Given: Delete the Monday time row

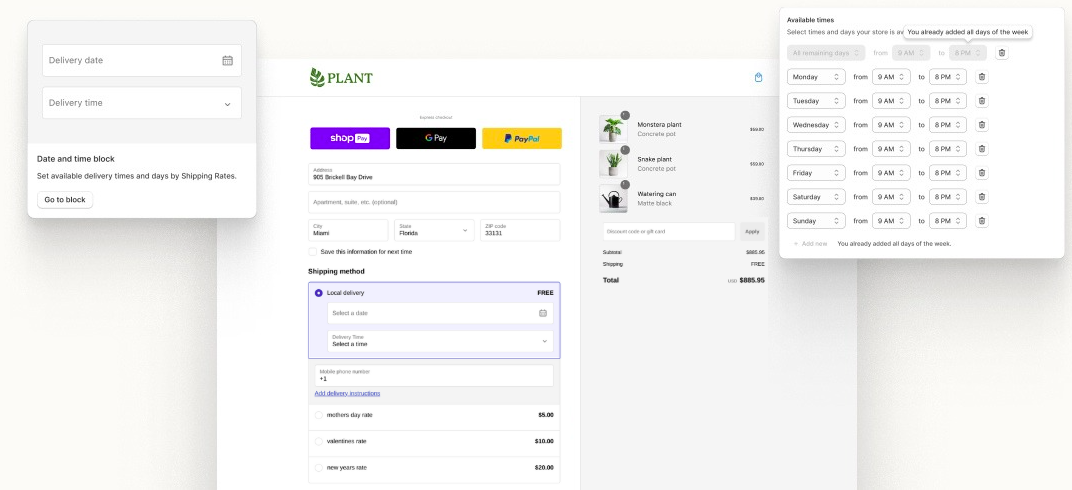Looking at the screenshot, I should [981, 77].
